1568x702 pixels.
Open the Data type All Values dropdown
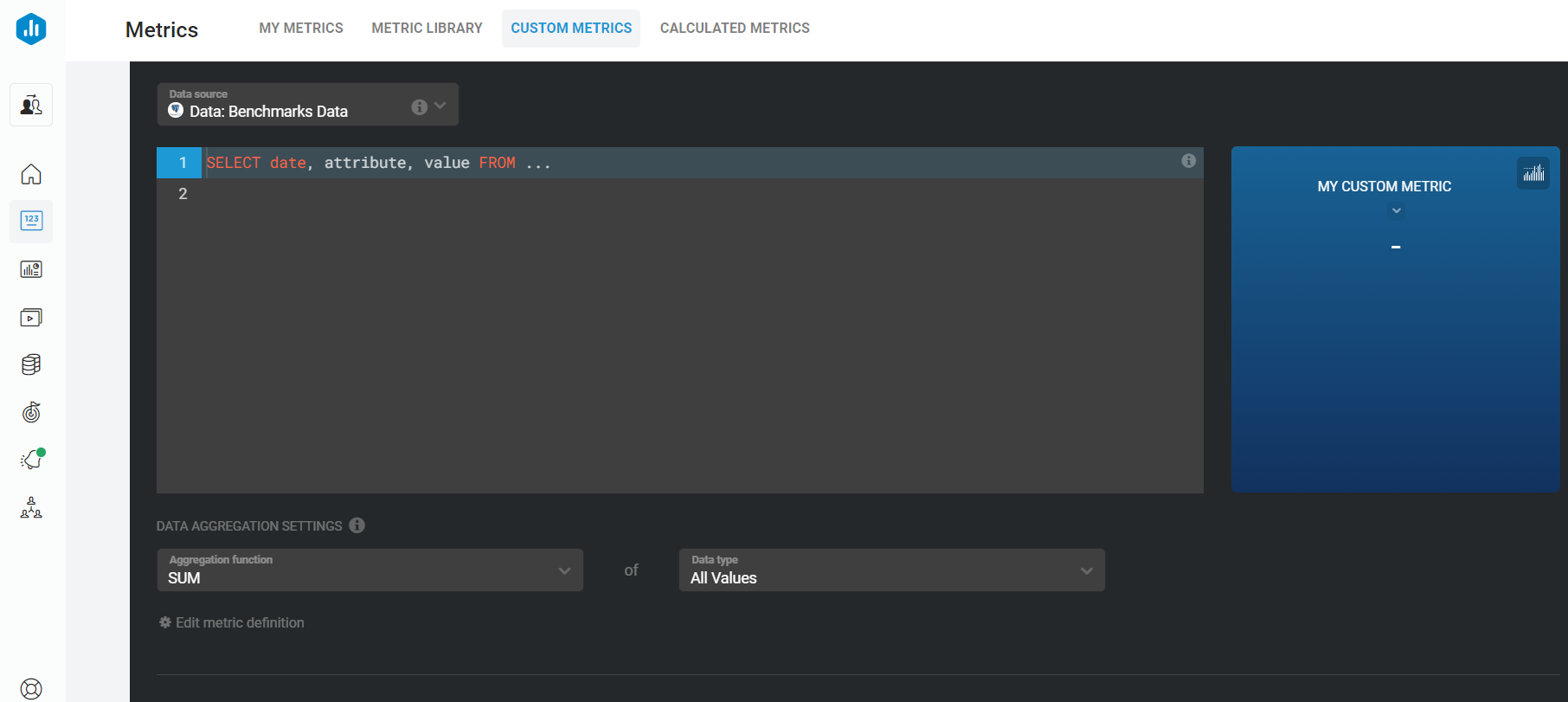click(891, 570)
